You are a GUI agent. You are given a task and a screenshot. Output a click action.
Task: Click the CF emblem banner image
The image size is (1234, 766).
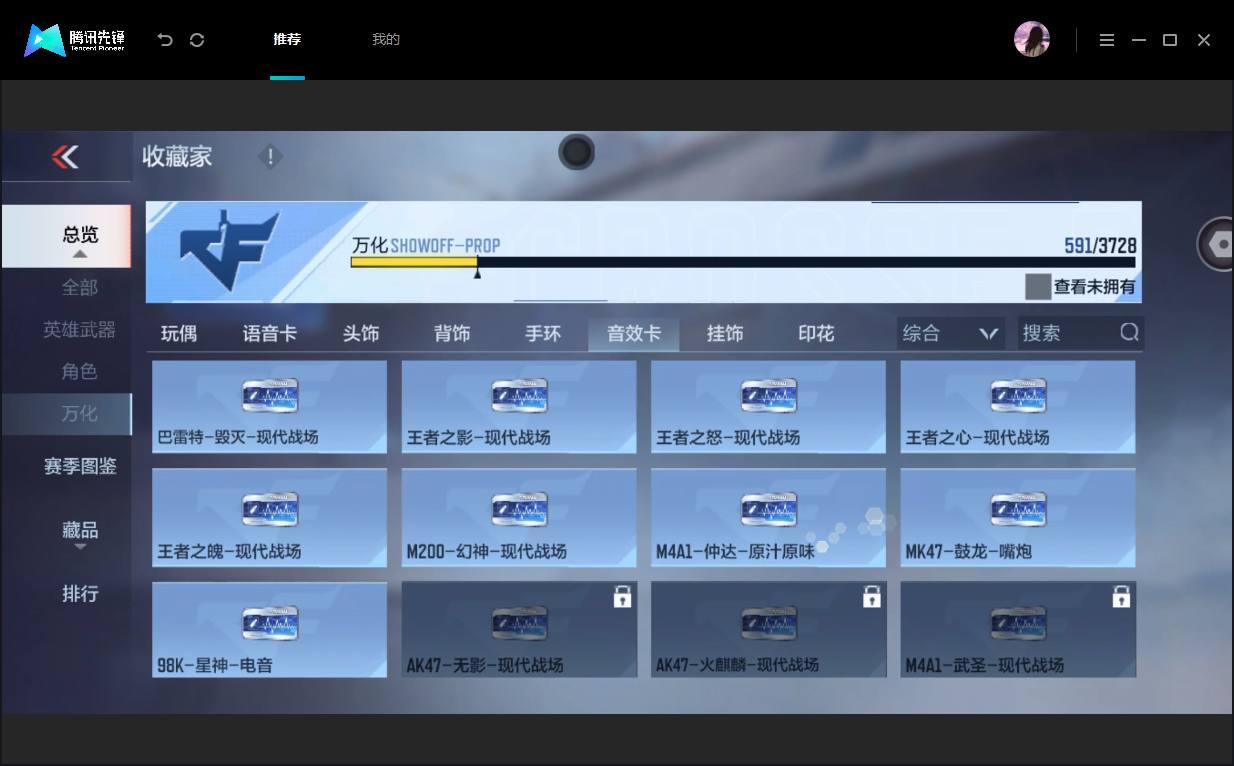point(230,251)
